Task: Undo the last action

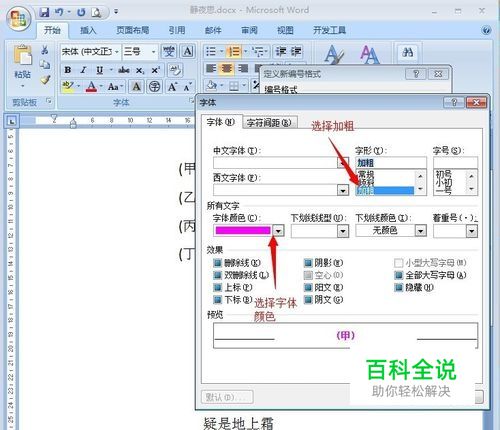Action: point(59,12)
